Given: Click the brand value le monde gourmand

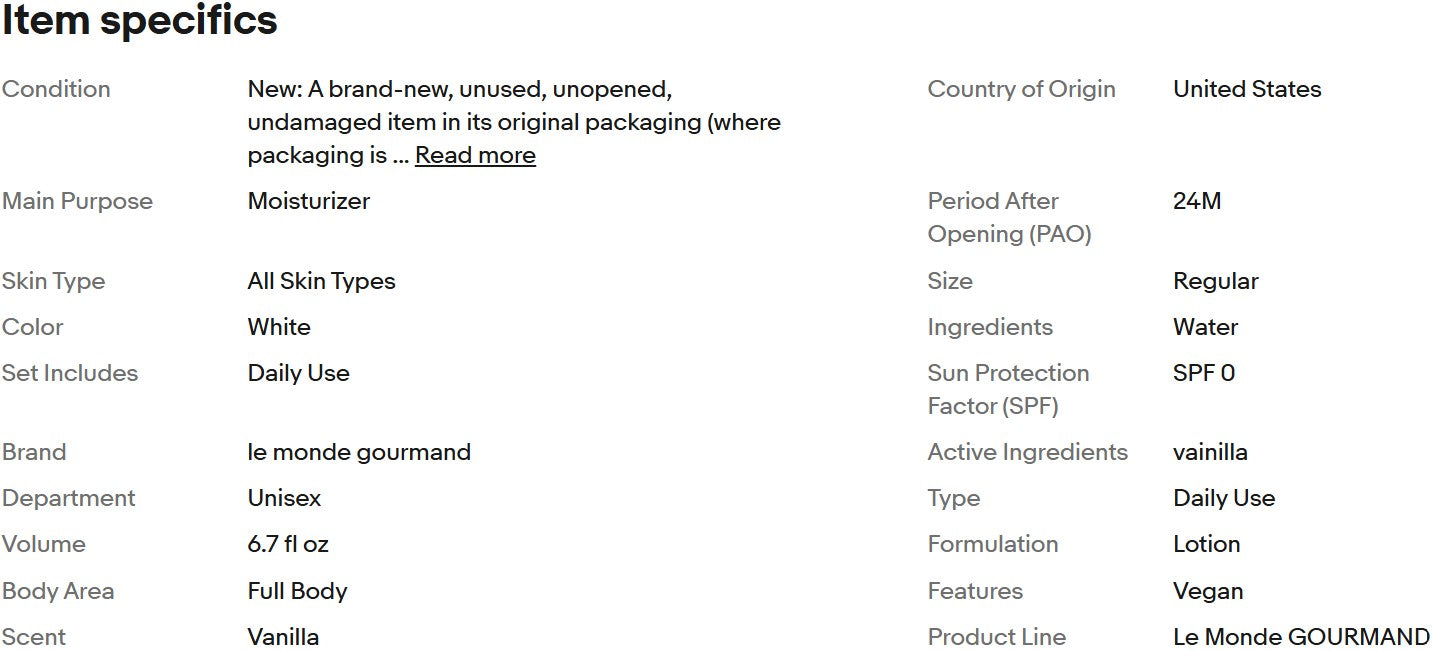Looking at the screenshot, I should (x=359, y=452).
